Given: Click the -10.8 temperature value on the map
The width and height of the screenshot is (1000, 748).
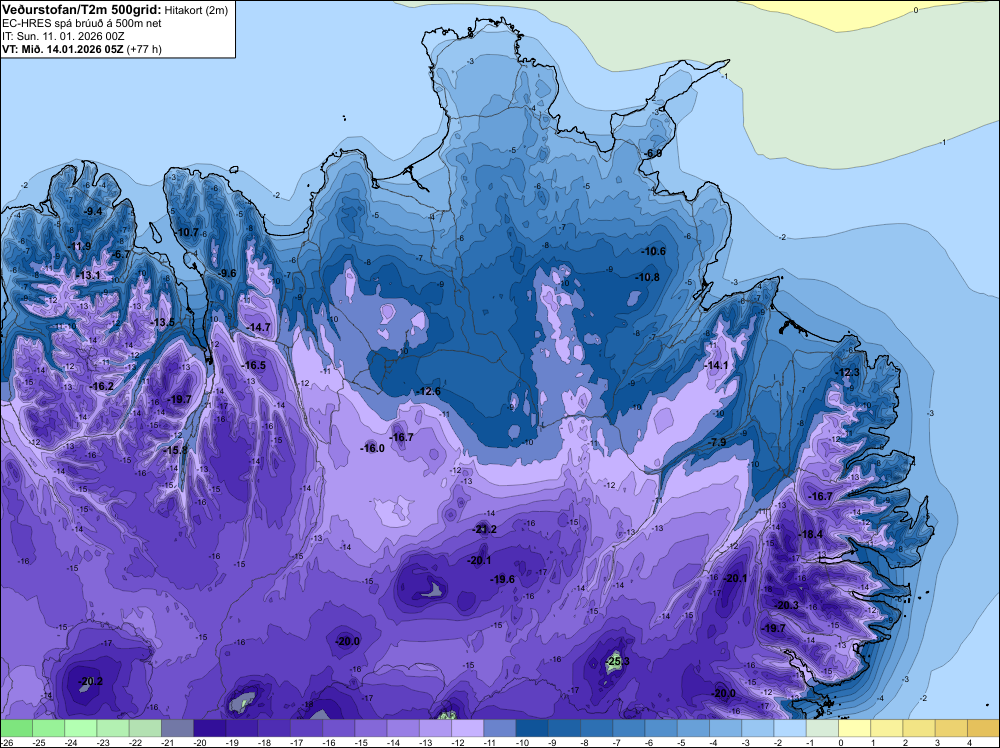Looking at the screenshot, I should click(647, 277).
